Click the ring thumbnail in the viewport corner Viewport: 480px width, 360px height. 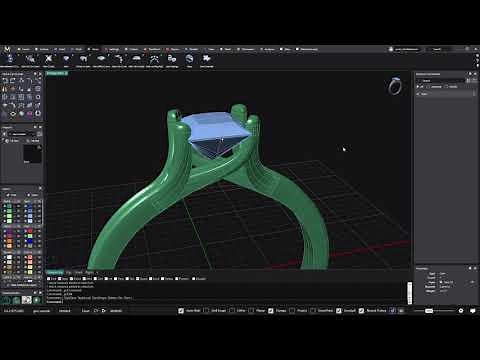tap(395, 86)
